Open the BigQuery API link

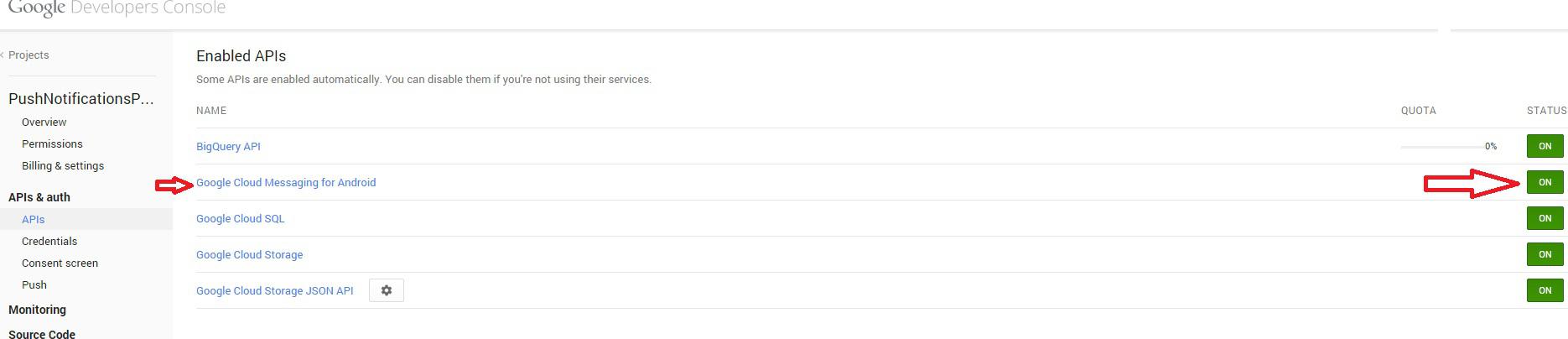(x=228, y=146)
